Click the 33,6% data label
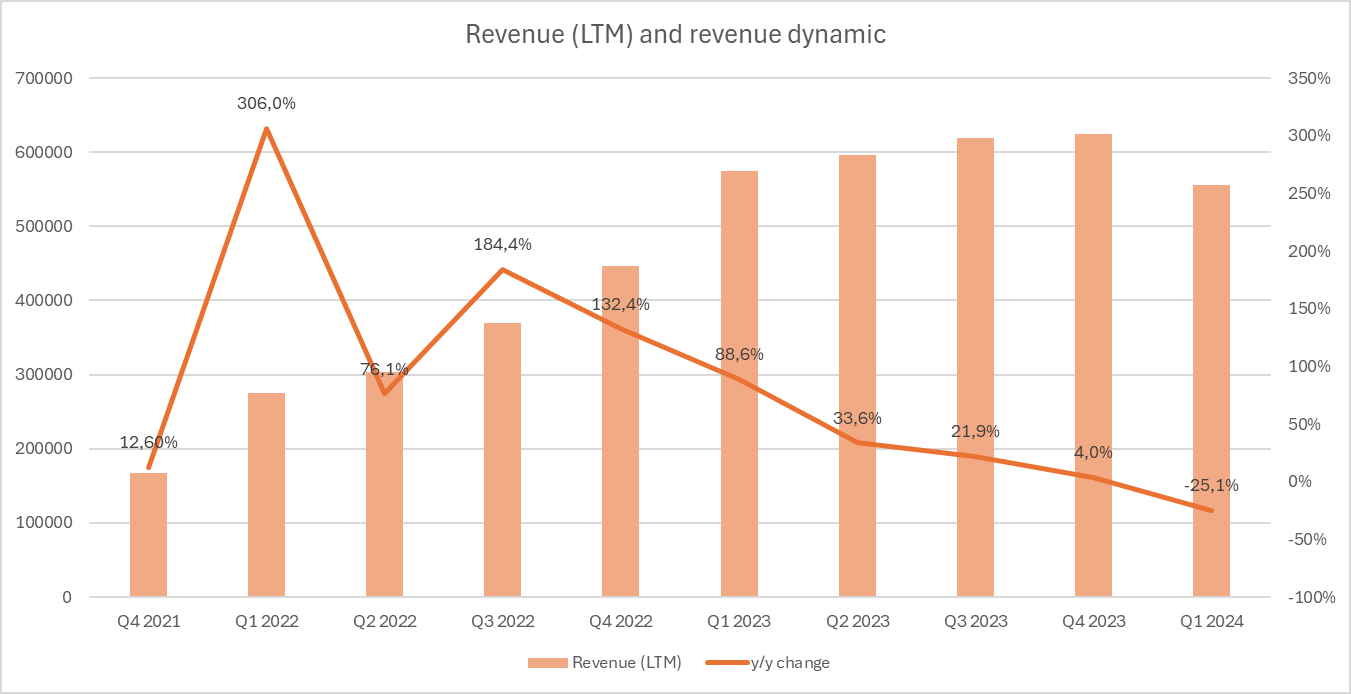The width and height of the screenshot is (1351, 694). tap(857, 418)
